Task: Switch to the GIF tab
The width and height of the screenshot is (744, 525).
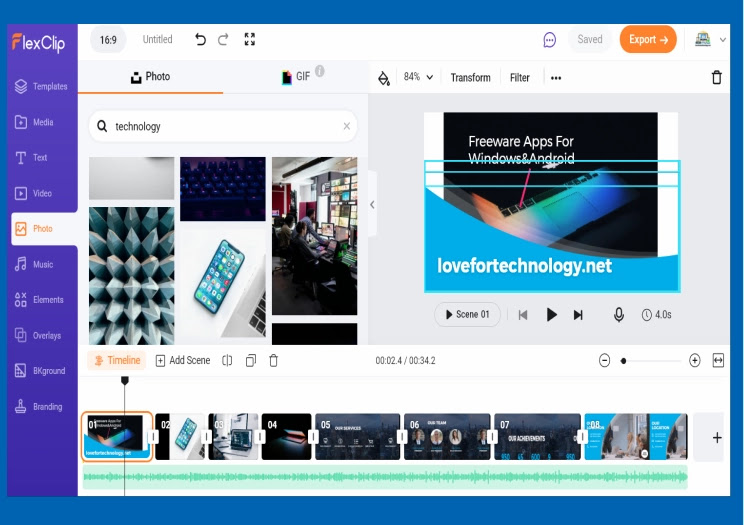Action: 296,77
